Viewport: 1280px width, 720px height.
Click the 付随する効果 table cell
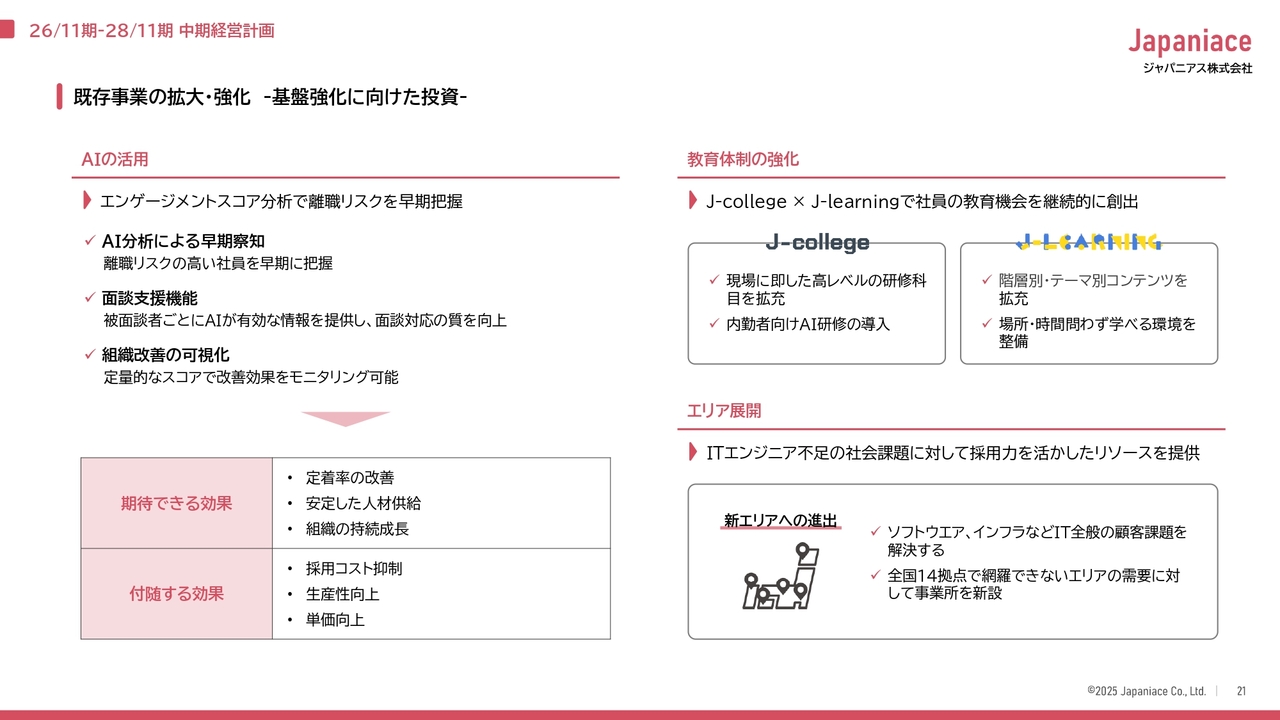pyautogui.click(x=176, y=594)
